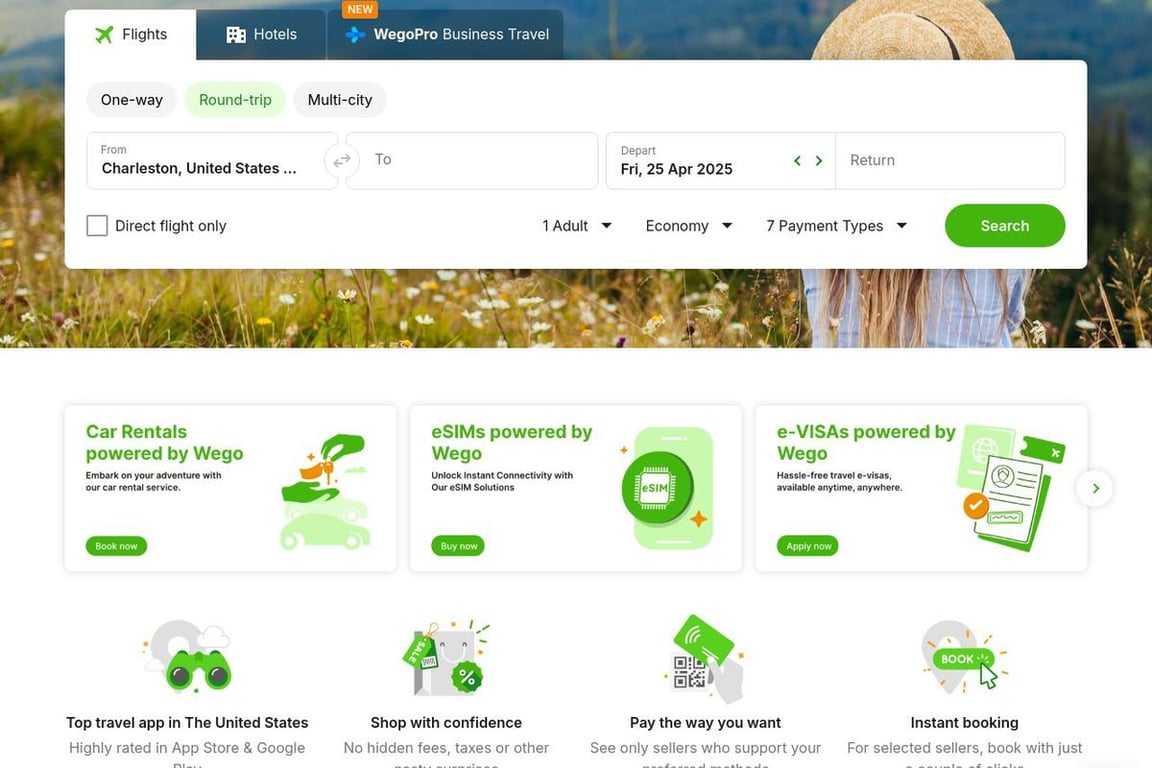This screenshot has width=1152, height=768.
Task: Click 'Hassle-free travel e-visas' description
Action: [x=839, y=481]
